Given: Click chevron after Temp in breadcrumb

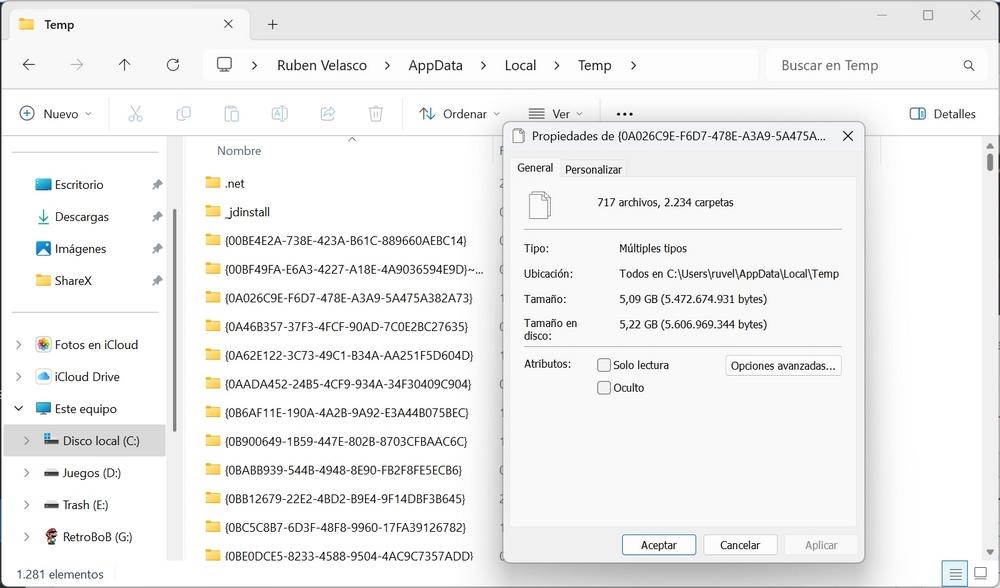Looking at the screenshot, I should (x=633, y=65).
